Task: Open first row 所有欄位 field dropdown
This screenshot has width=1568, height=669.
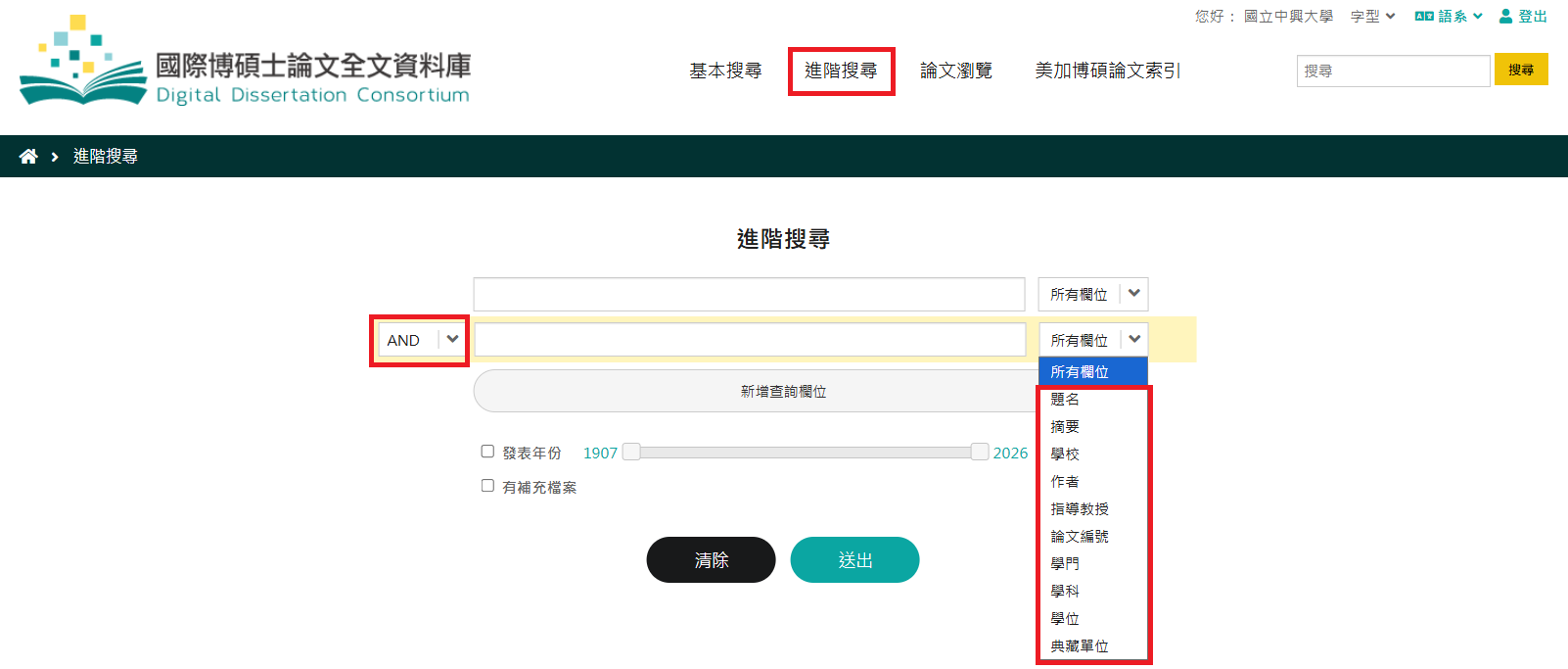Action: [x=1092, y=294]
